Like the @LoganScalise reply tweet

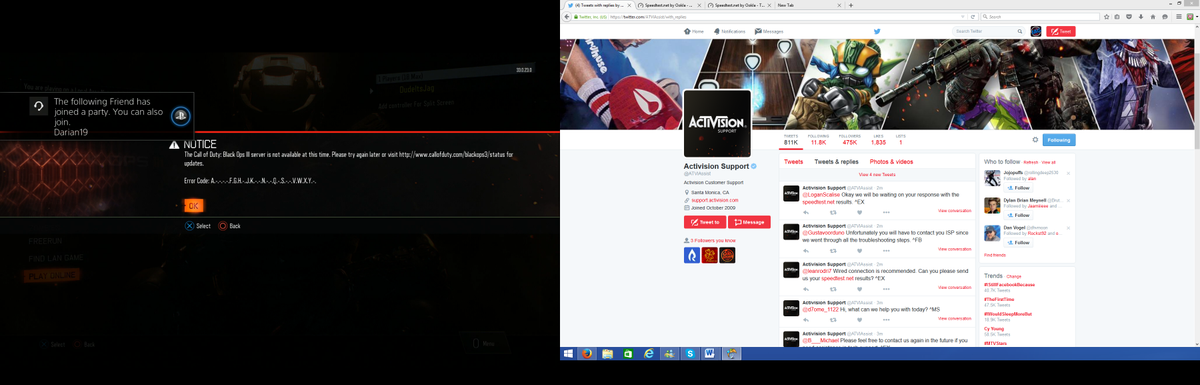tap(860, 212)
